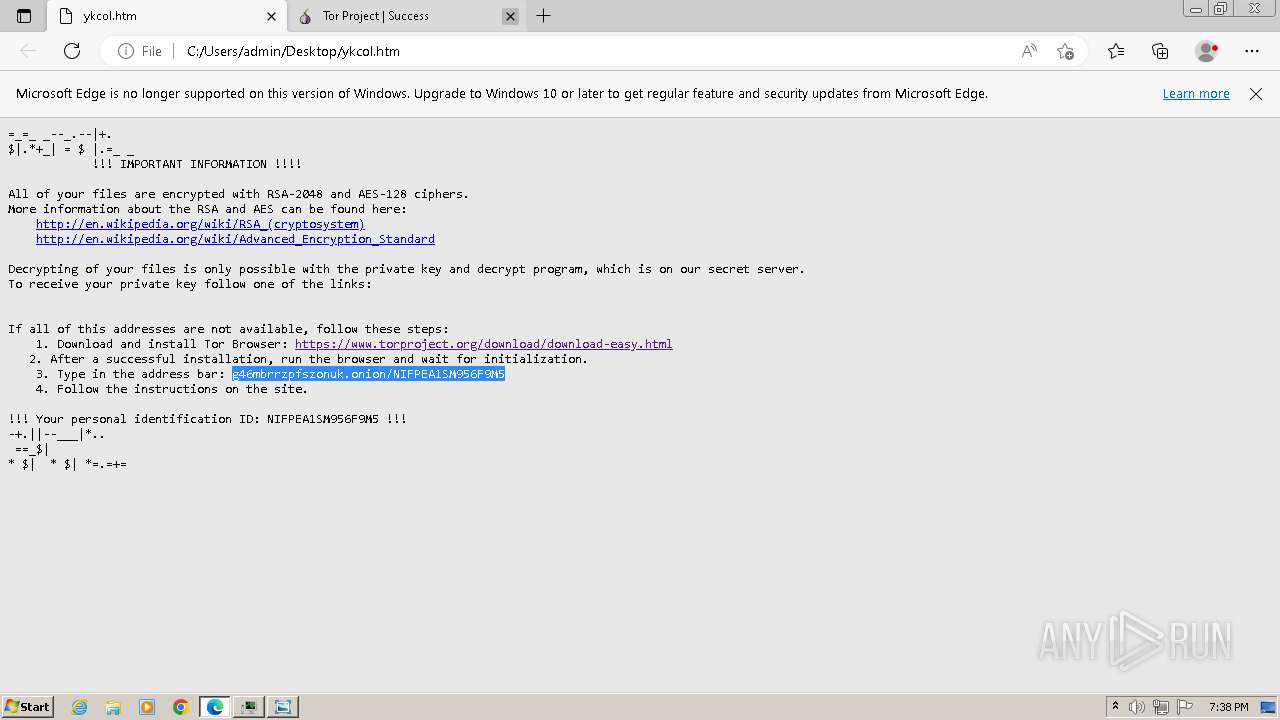Viewport: 1280px width, 720px height.
Task: Close the Tor Project Success tab
Action: point(510,16)
